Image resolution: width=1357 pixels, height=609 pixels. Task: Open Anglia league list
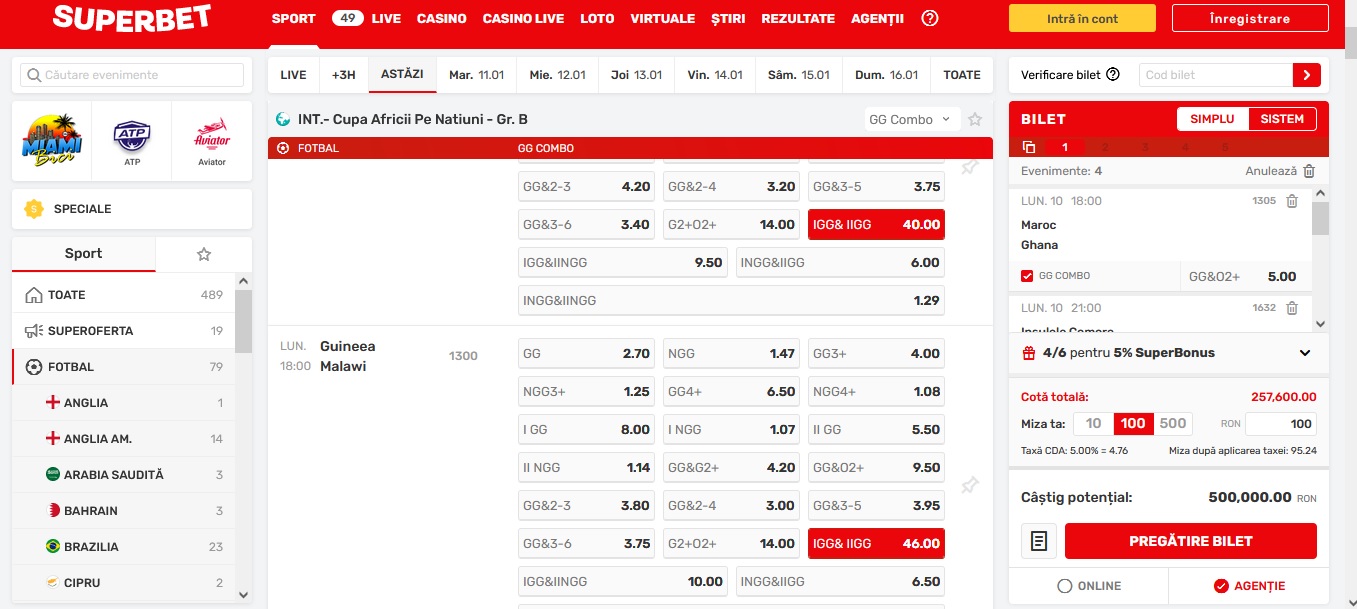[124, 403]
